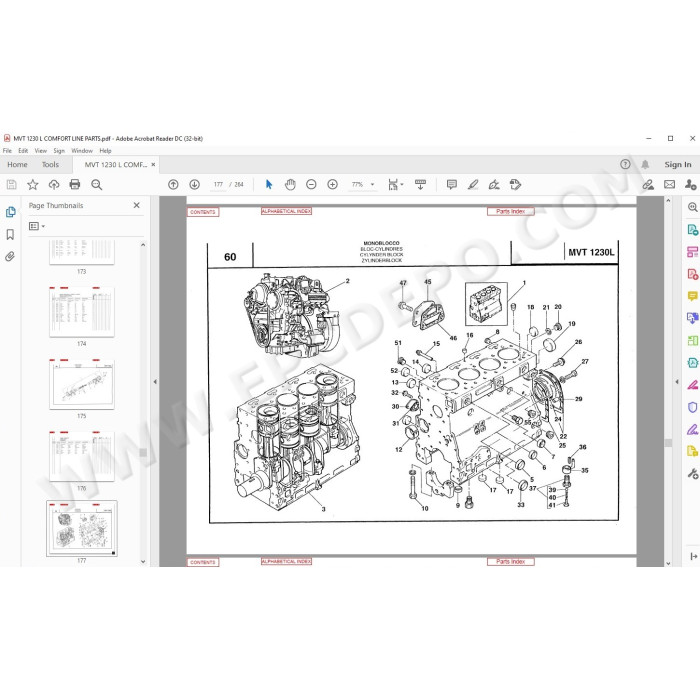Add a sticky note comment
Screen dimensions: 700x700
[x=452, y=184]
